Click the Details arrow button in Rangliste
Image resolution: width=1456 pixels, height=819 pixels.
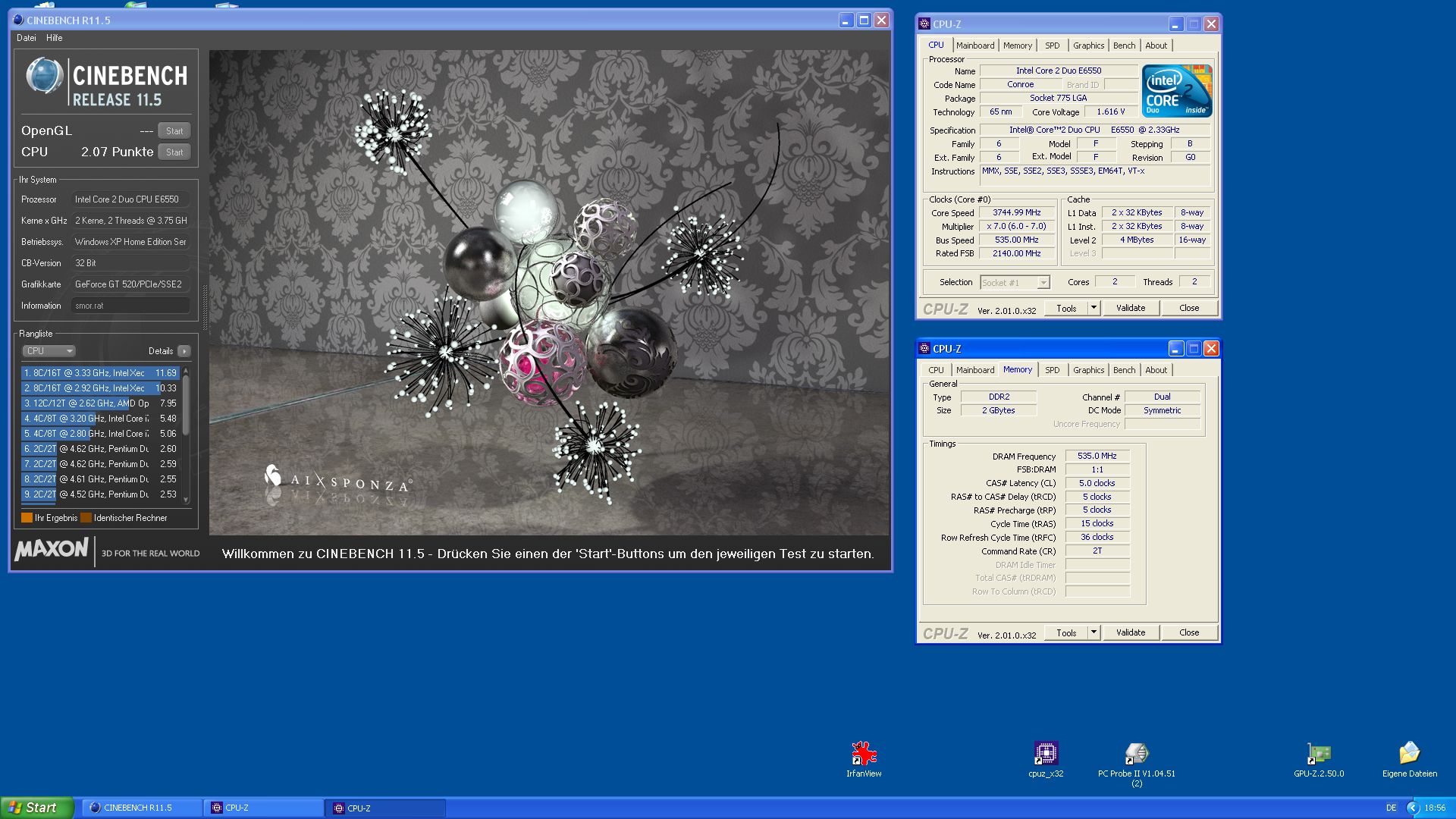tap(184, 351)
